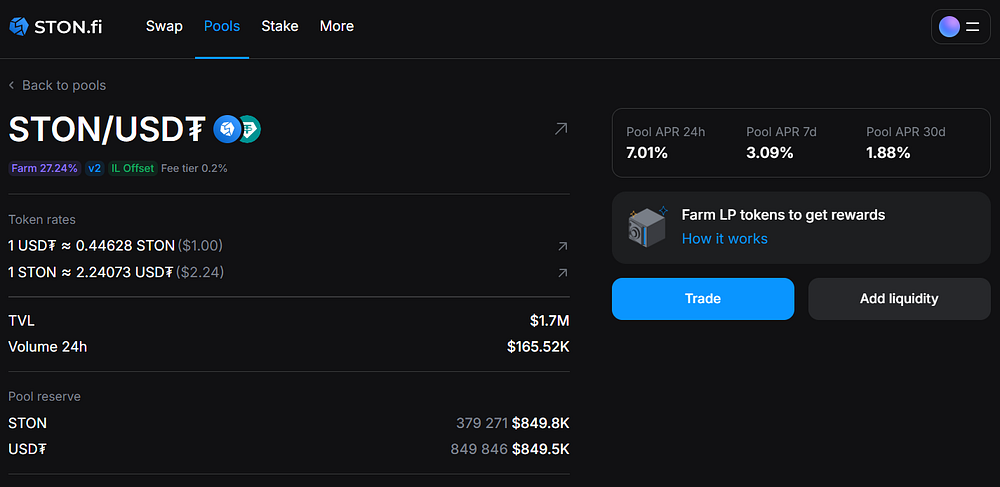Image resolution: width=1000 pixels, height=487 pixels.
Task: Click the STON token icon
Action: (226, 129)
